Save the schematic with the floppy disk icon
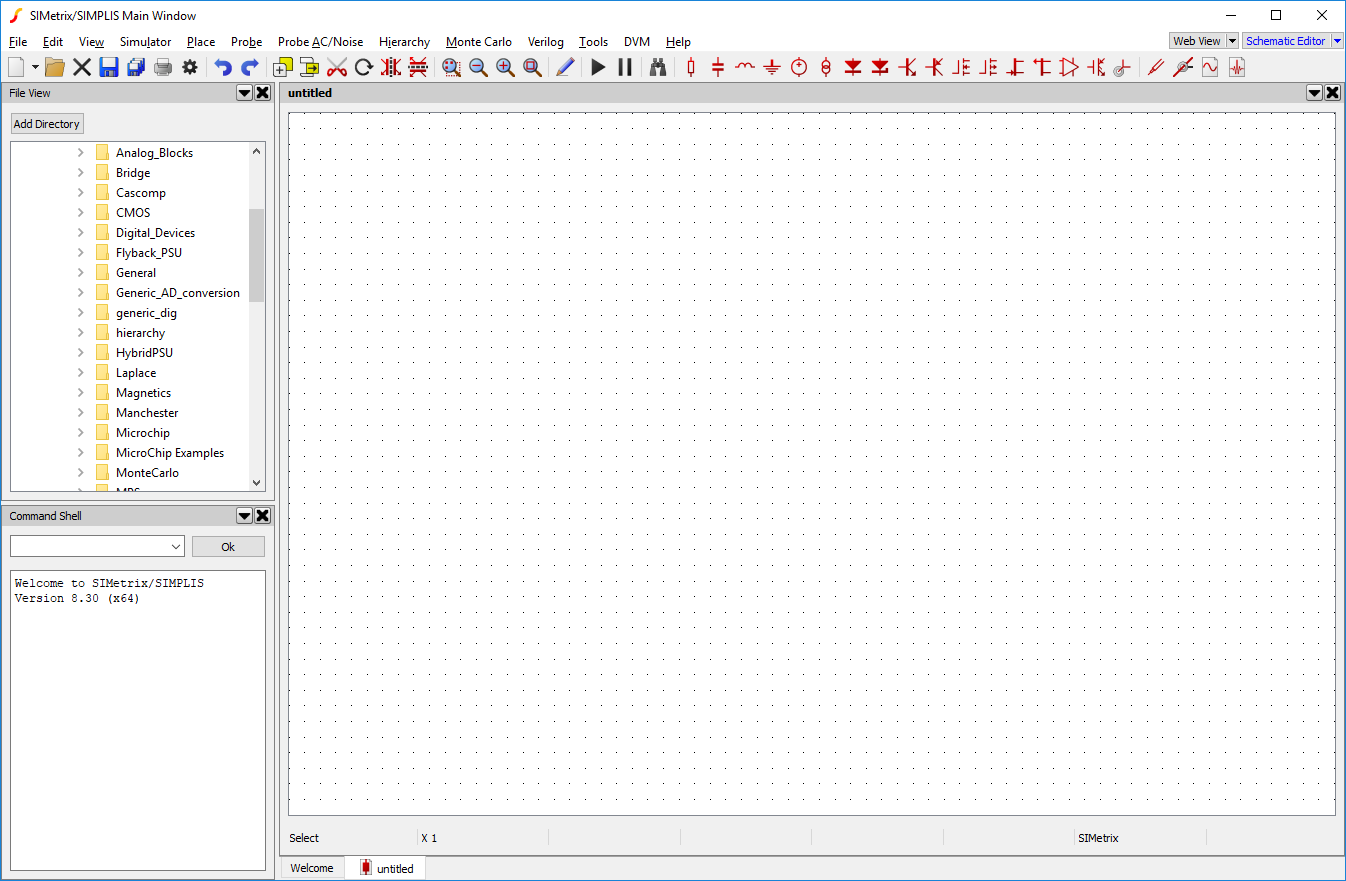This screenshot has width=1346, height=881. [109, 67]
